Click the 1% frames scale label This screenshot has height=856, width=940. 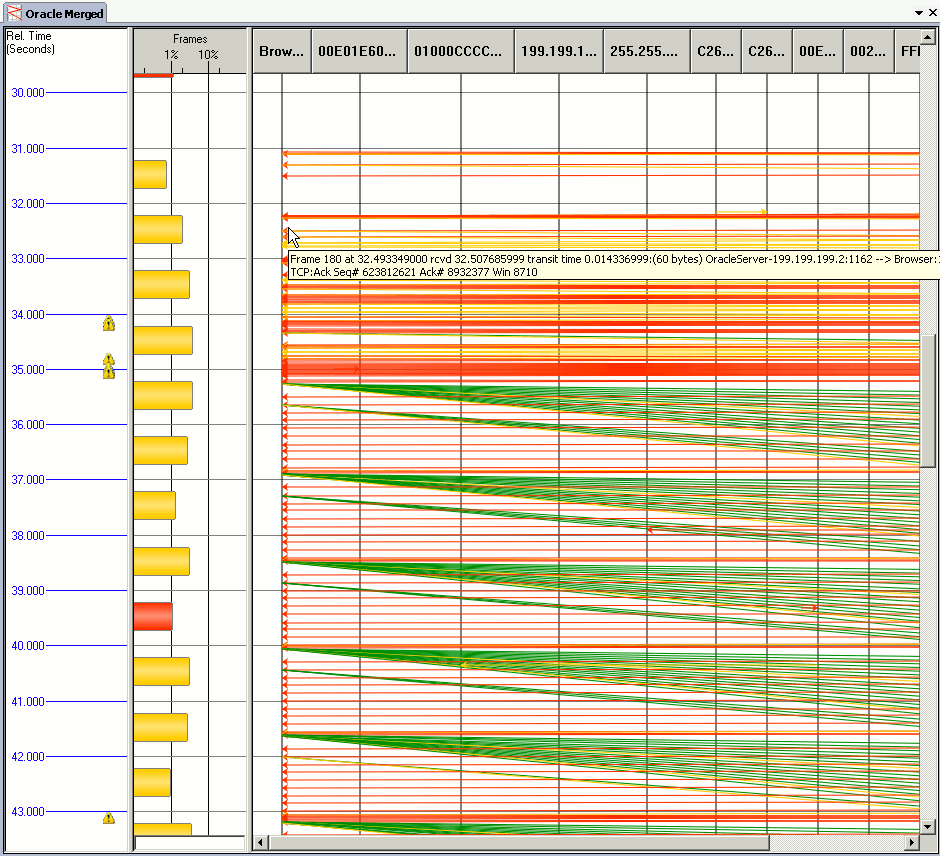pos(171,55)
